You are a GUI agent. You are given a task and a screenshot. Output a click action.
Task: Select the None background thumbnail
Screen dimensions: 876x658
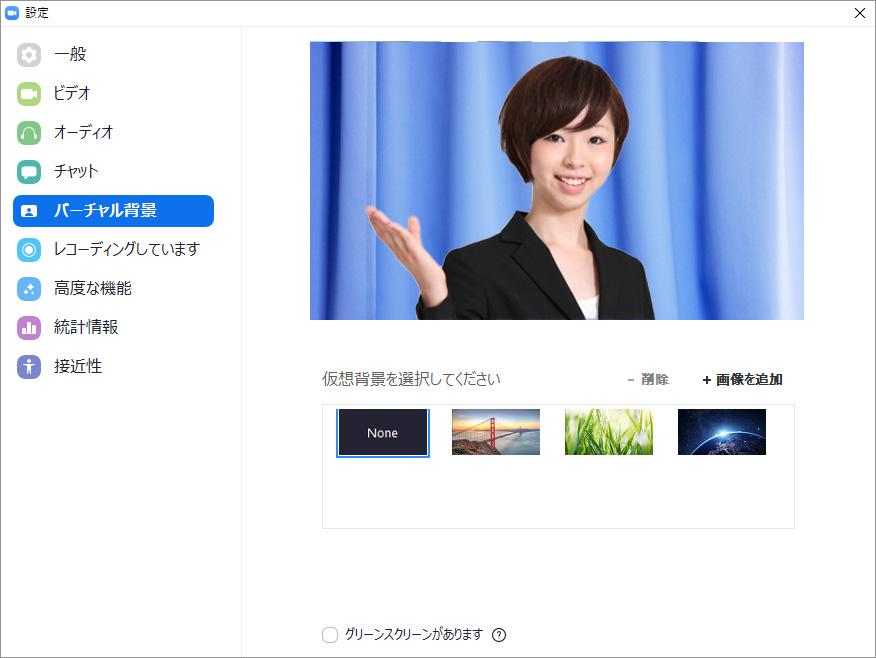pos(382,433)
